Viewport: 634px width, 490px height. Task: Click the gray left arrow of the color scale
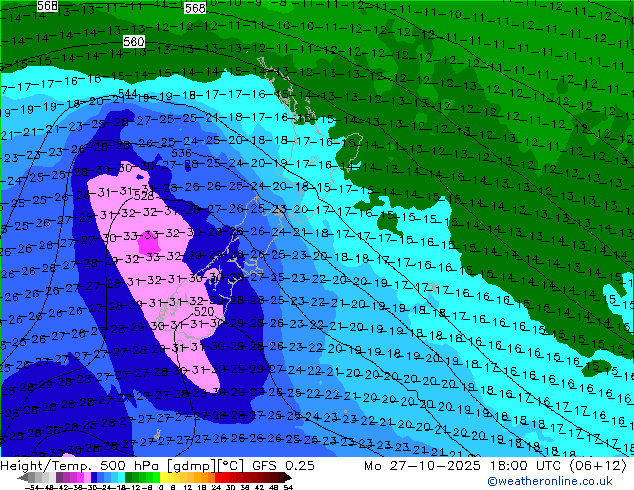[23, 477]
